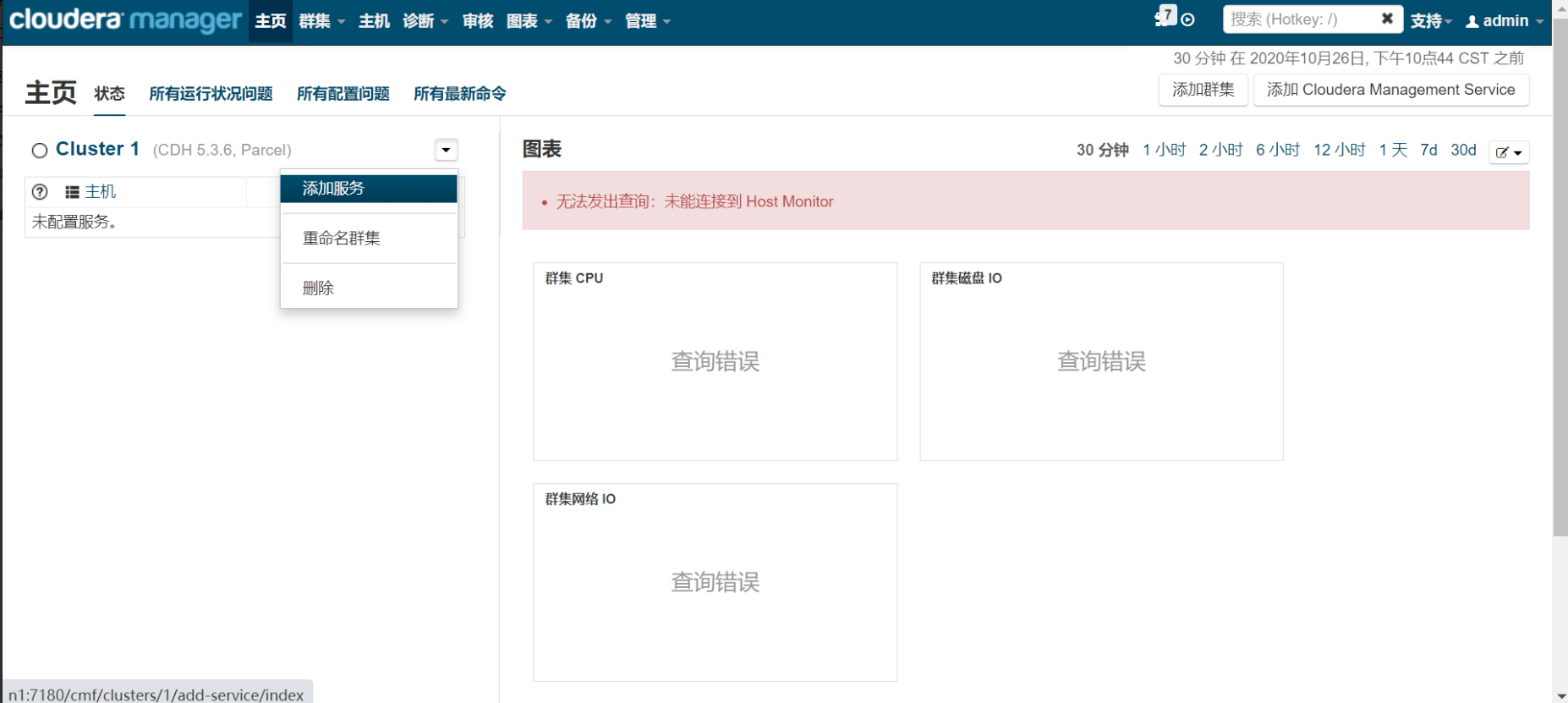The width and height of the screenshot is (1568, 703).
Task: Click 添加 Cloudera Management Service button
Action: point(1390,90)
